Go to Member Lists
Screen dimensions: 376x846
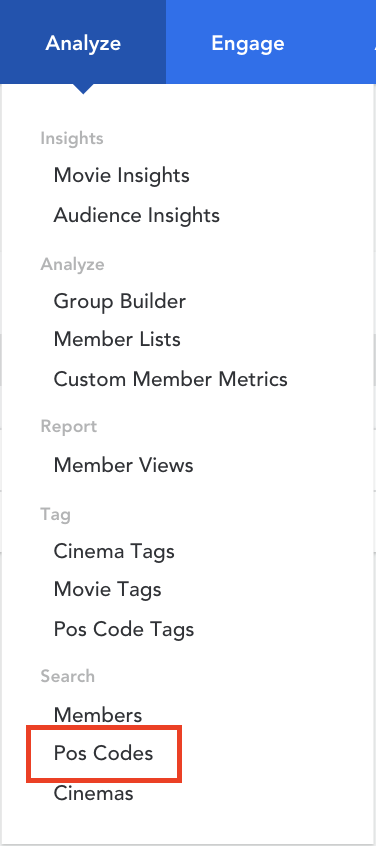tap(117, 339)
